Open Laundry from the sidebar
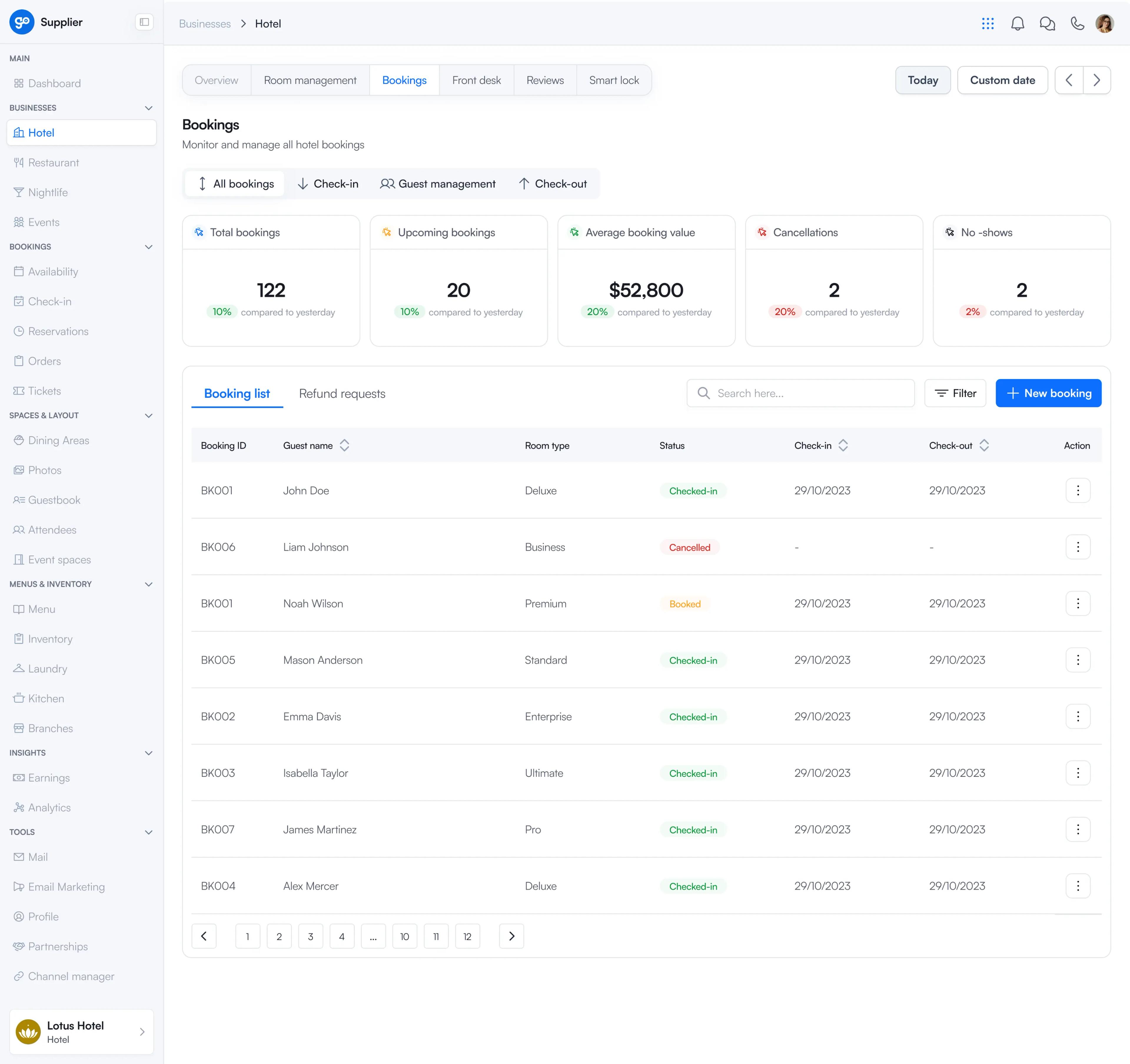The height and width of the screenshot is (1064, 1130). pyautogui.click(x=48, y=669)
